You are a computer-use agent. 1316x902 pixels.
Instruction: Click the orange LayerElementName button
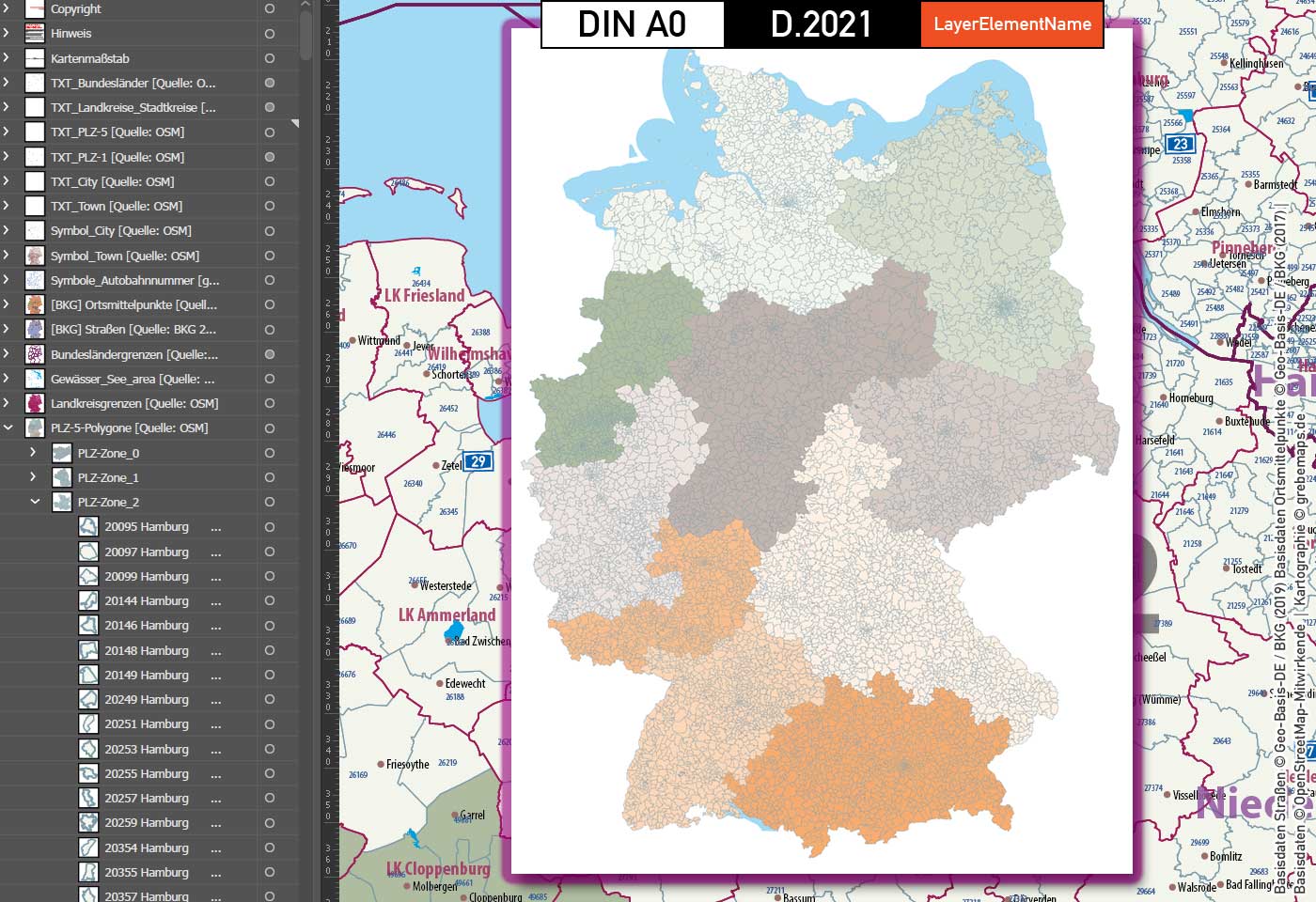(1012, 25)
